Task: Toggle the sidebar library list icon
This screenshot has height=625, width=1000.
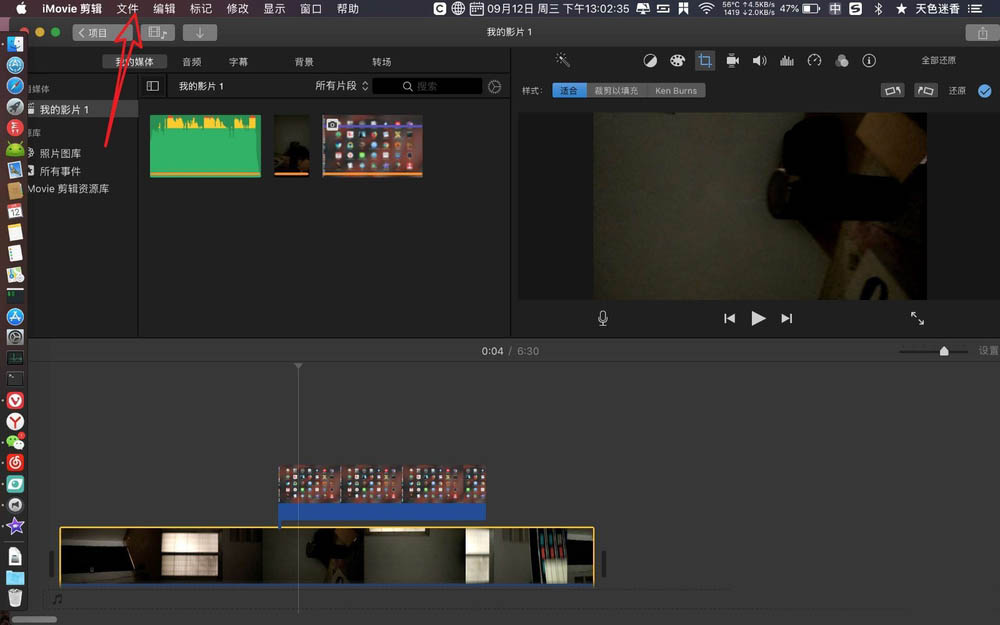Action: coord(152,86)
